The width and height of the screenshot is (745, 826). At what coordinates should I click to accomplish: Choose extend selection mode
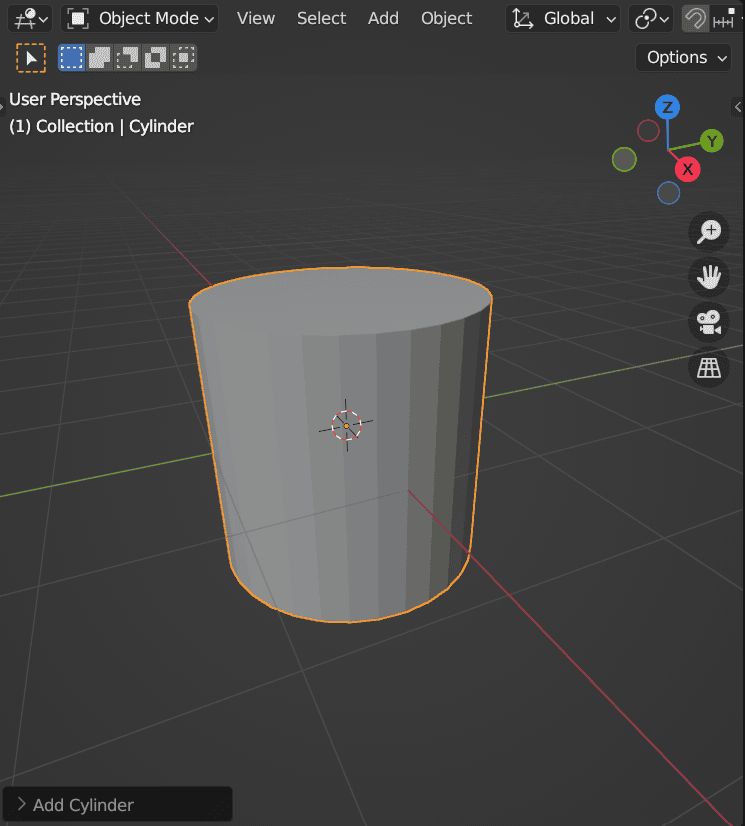(x=100, y=57)
